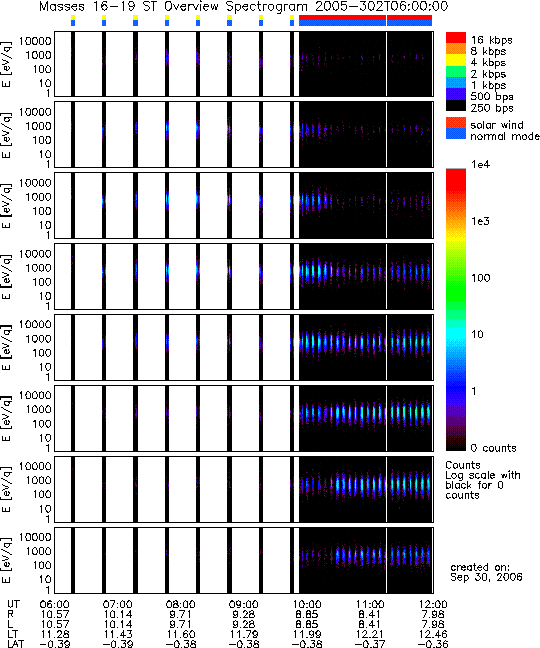
Task: Click the LT value 11.28
Action: tap(55, 634)
